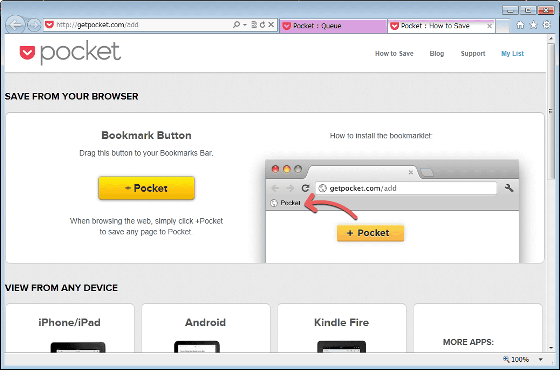This screenshot has width=560, height=370.
Task: Refresh the page with the reload icon
Action: [262, 25]
